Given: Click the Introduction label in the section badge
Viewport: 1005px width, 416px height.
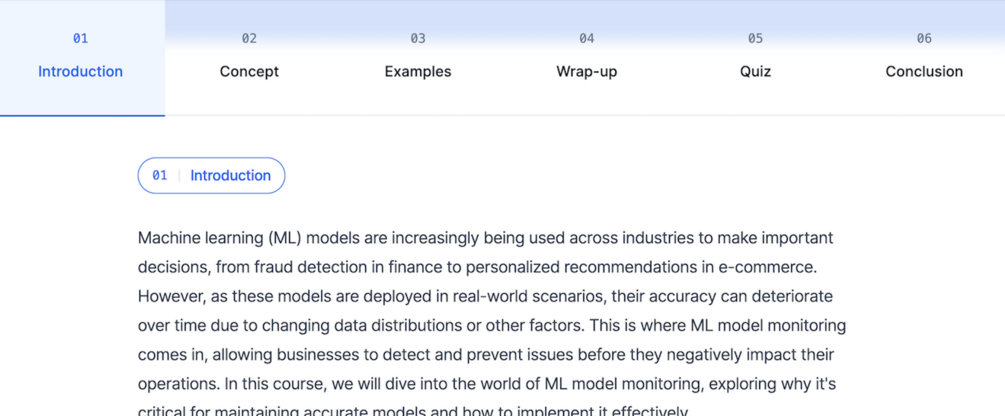Looking at the screenshot, I should (x=230, y=175).
